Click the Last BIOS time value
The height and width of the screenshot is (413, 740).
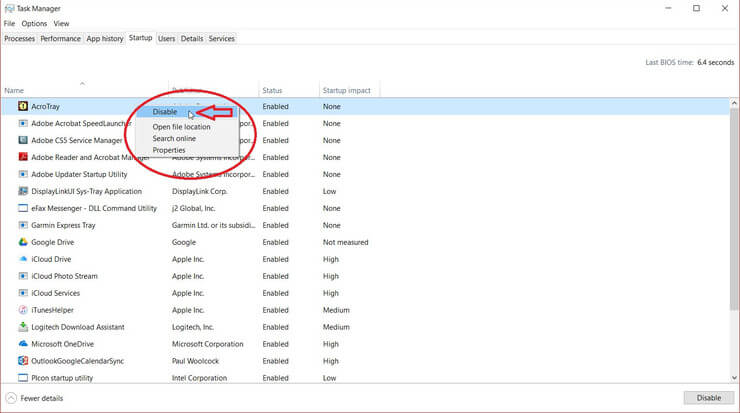pos(715,62)
